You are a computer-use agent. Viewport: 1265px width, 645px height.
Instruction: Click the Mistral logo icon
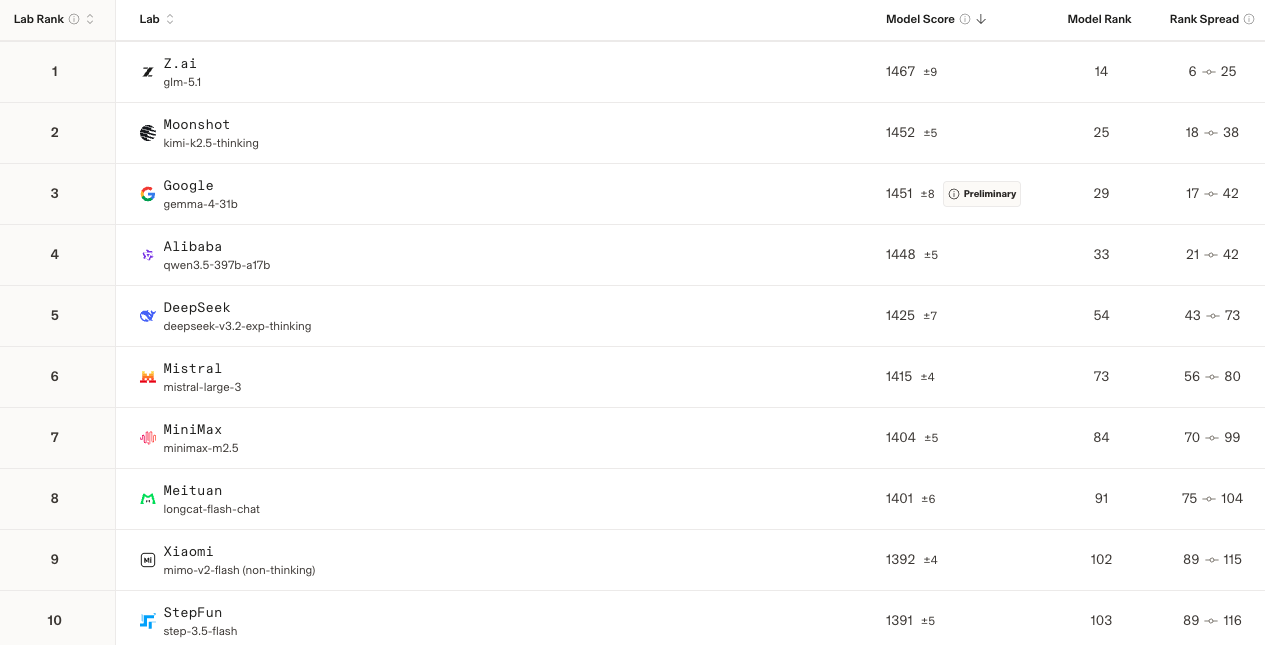point(148,377)
